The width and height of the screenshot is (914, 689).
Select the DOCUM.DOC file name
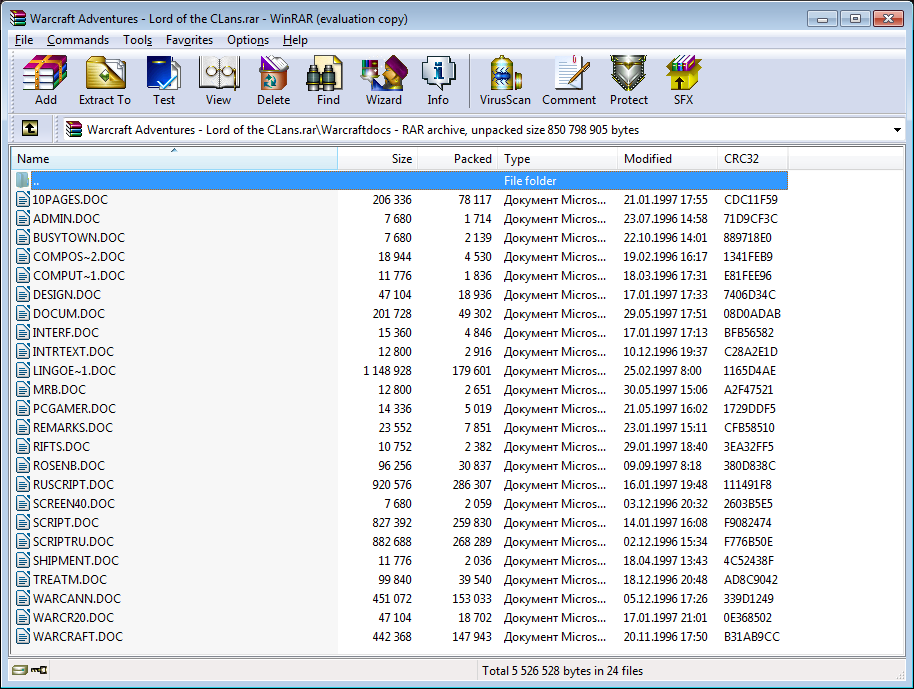[69, 314]
